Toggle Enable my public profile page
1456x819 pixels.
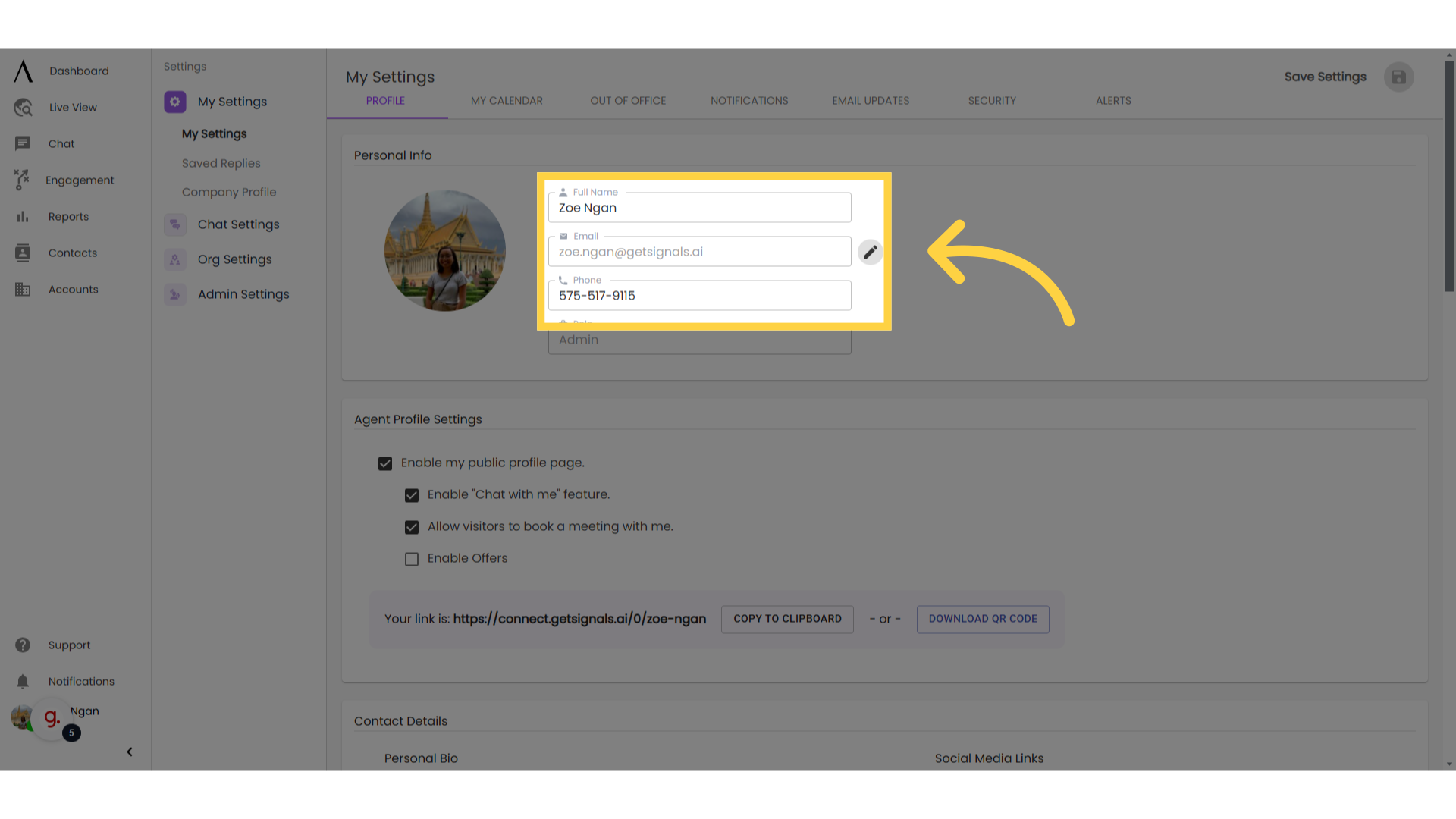[x=385, y=463]
